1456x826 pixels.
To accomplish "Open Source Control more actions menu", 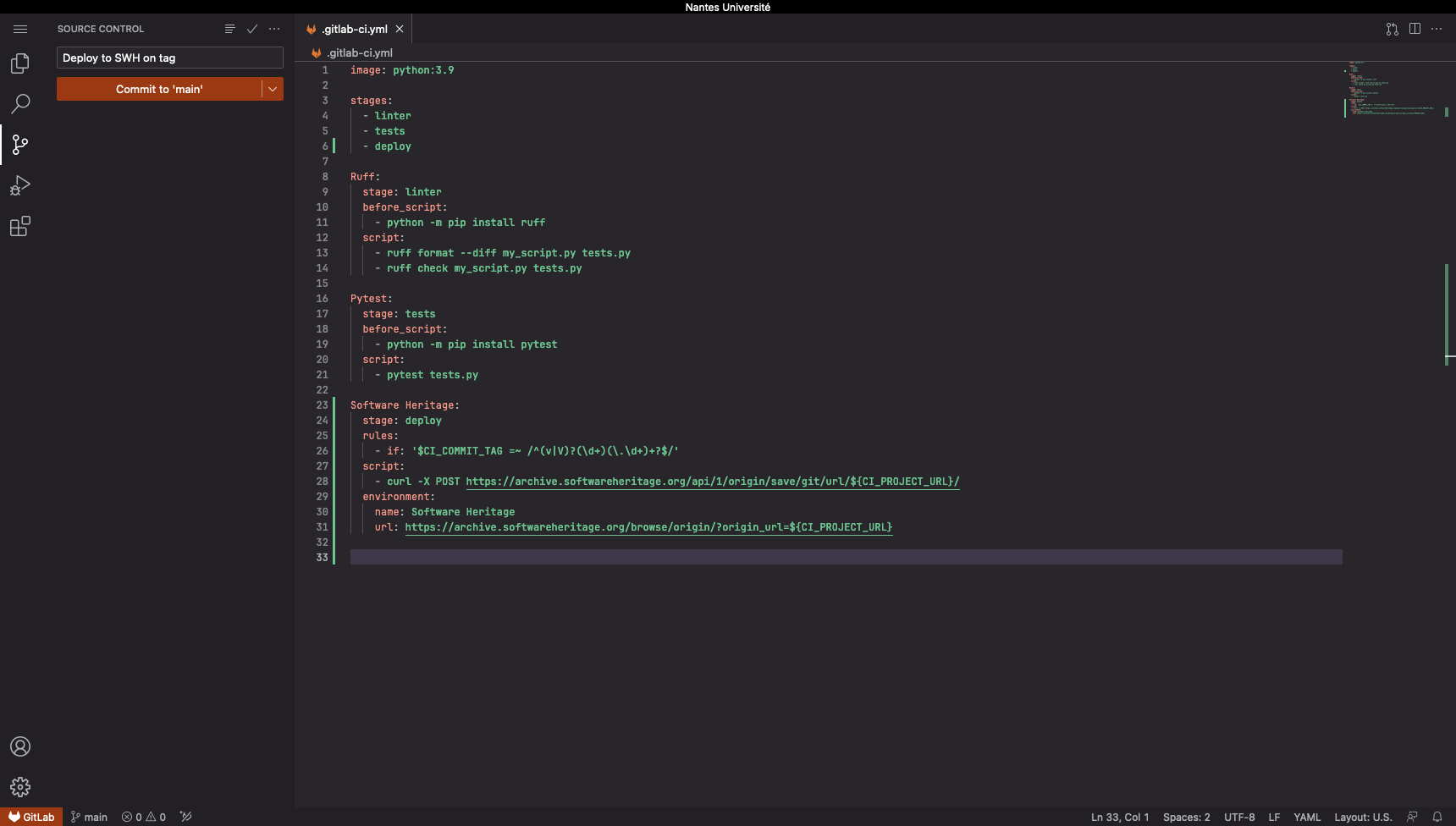I will 274,29.
